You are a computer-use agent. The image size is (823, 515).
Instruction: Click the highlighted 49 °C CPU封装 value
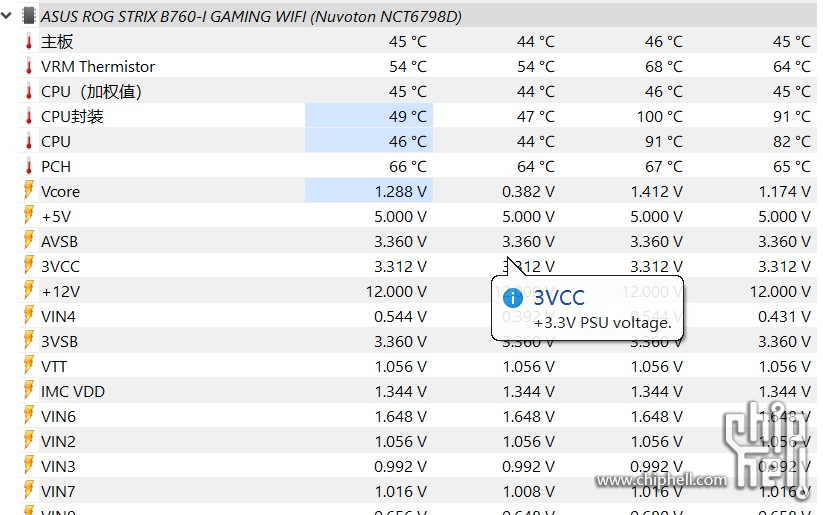[408, 117]
